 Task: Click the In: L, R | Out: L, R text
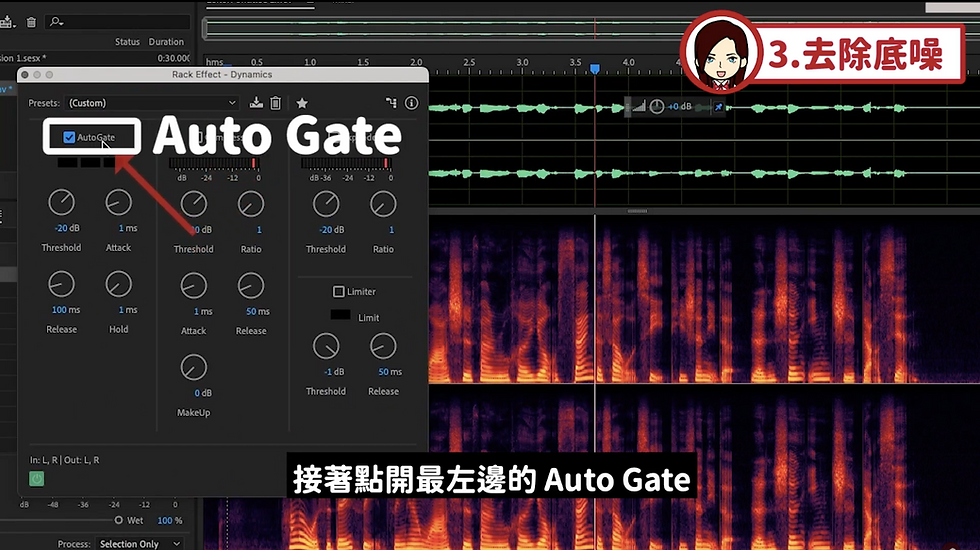64,460
